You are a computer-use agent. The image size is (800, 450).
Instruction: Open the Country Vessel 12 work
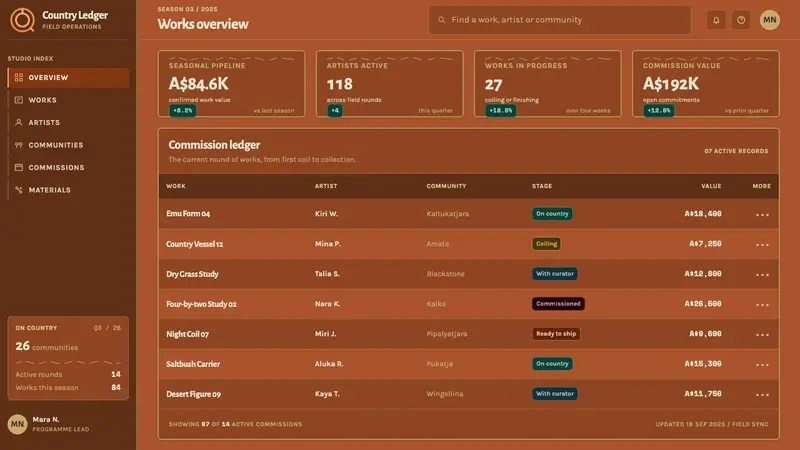(194, 244)
